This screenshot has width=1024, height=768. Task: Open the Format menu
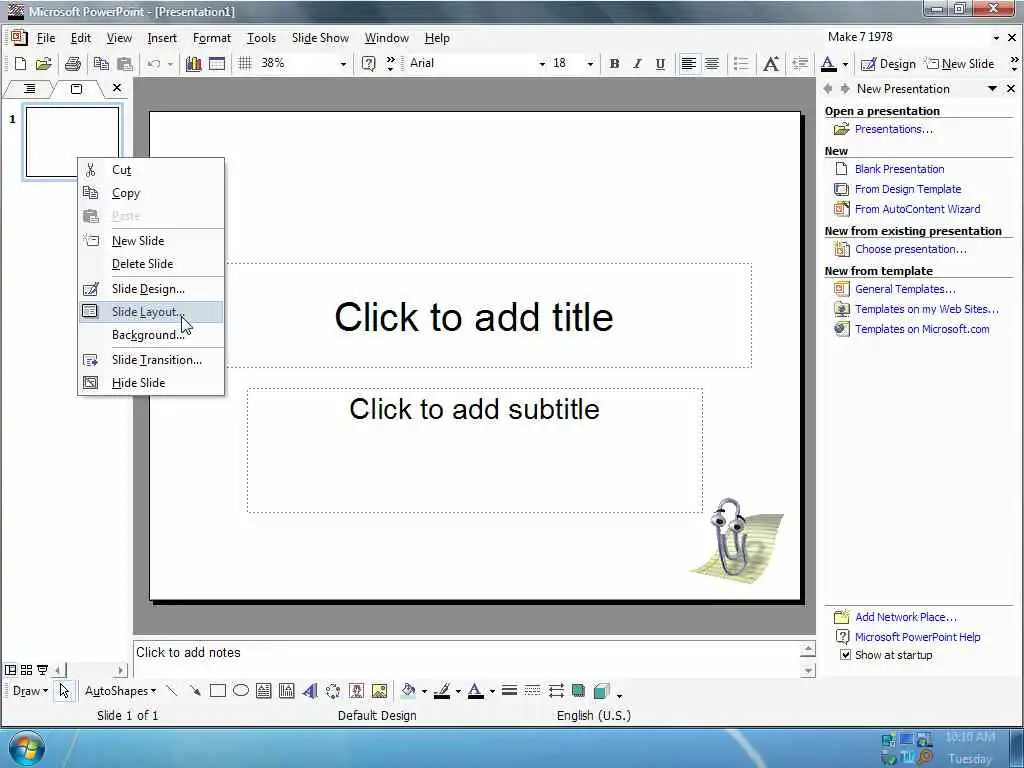tap(212, 38)
